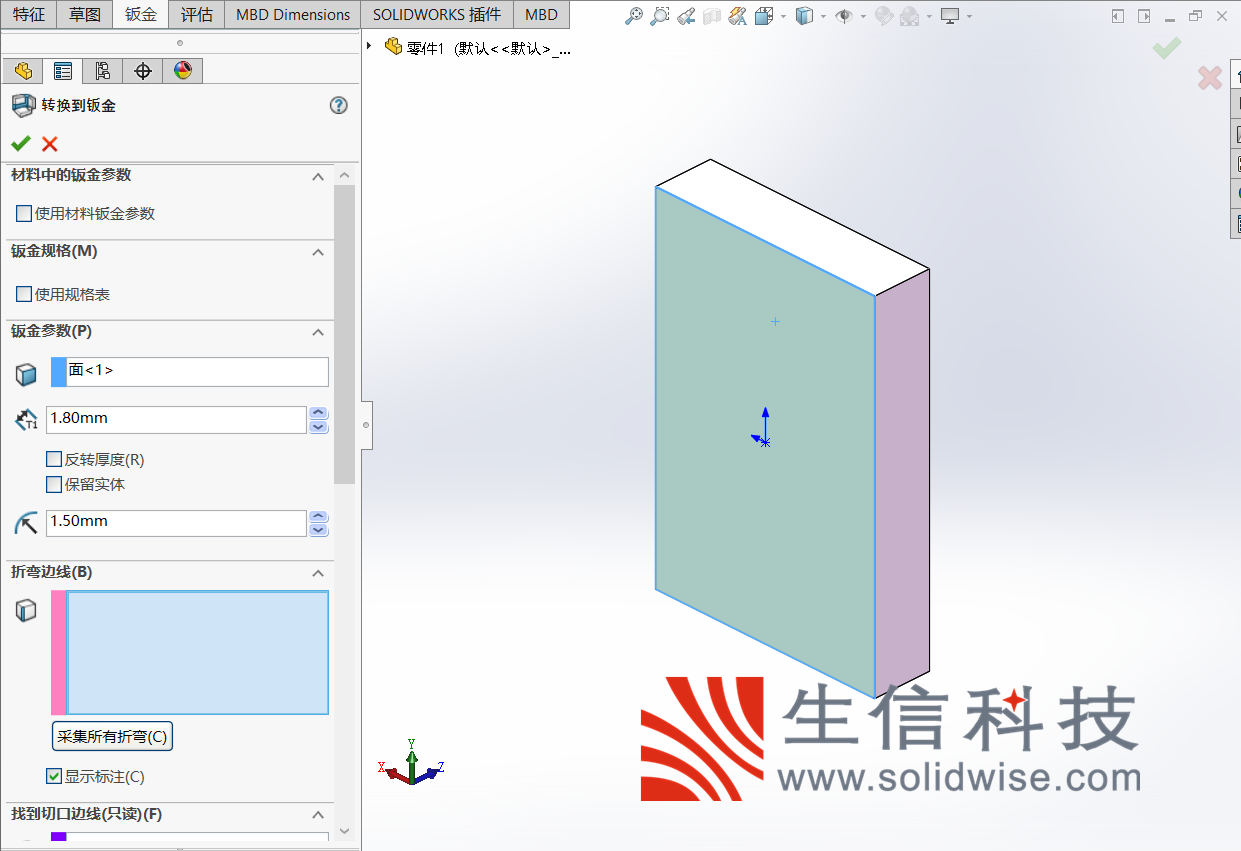This screenshot has width=1241, height=851.
Task: Accept with the graphics-area green checkmark
Action: tap(1167, 47)
